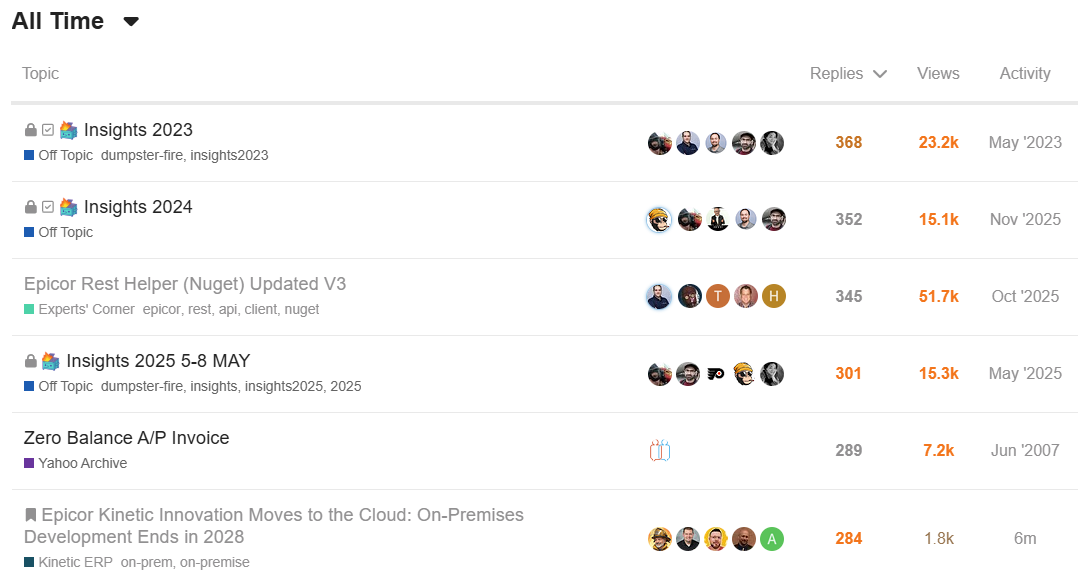
Task: Click the 'insights2023' tag
Action: 229,155
